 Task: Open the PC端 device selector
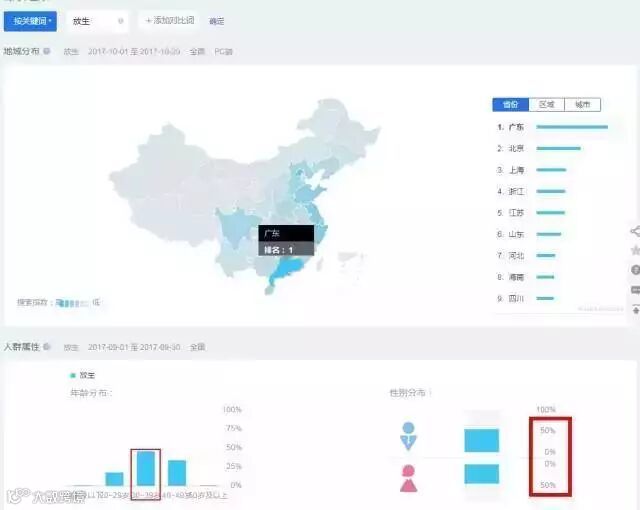223,51
